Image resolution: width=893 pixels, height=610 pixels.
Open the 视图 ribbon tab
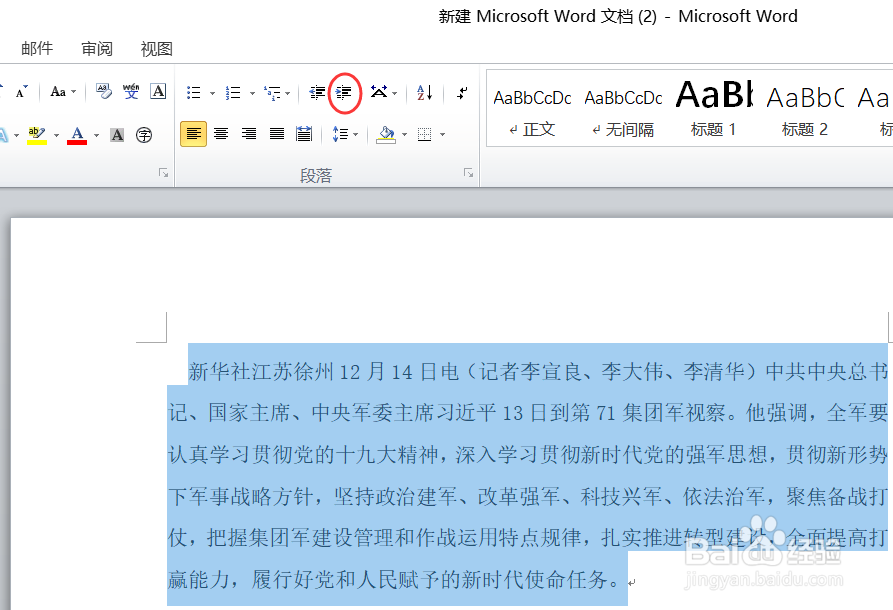coord(156,48)
